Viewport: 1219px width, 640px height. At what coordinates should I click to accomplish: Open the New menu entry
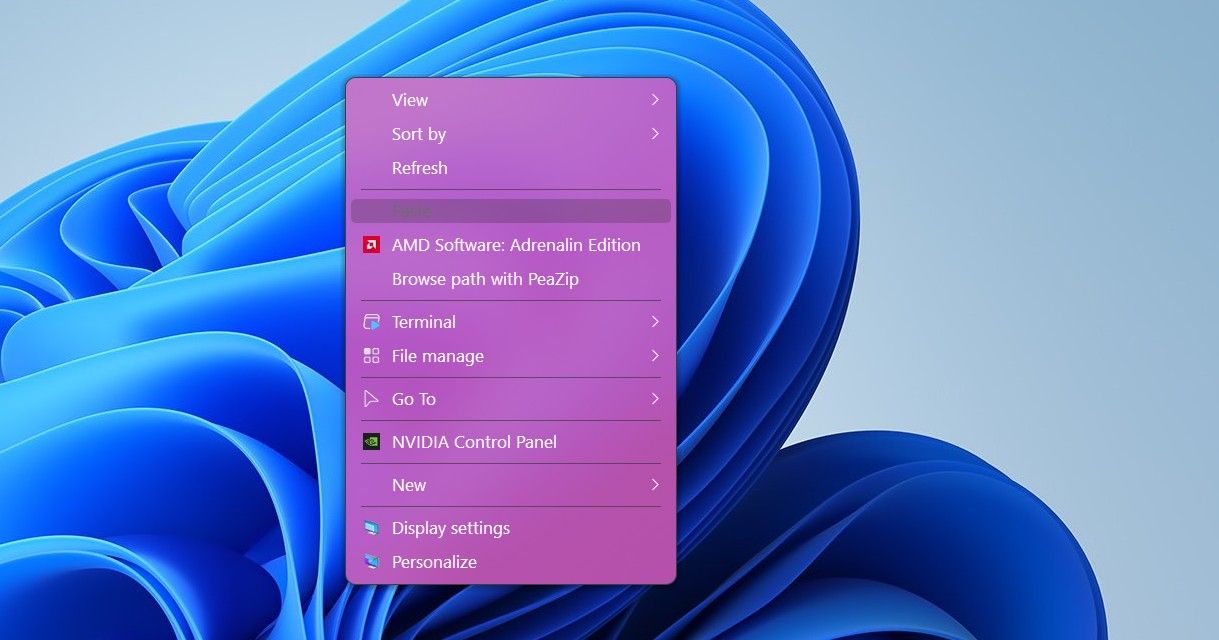[x=511, y=485]
